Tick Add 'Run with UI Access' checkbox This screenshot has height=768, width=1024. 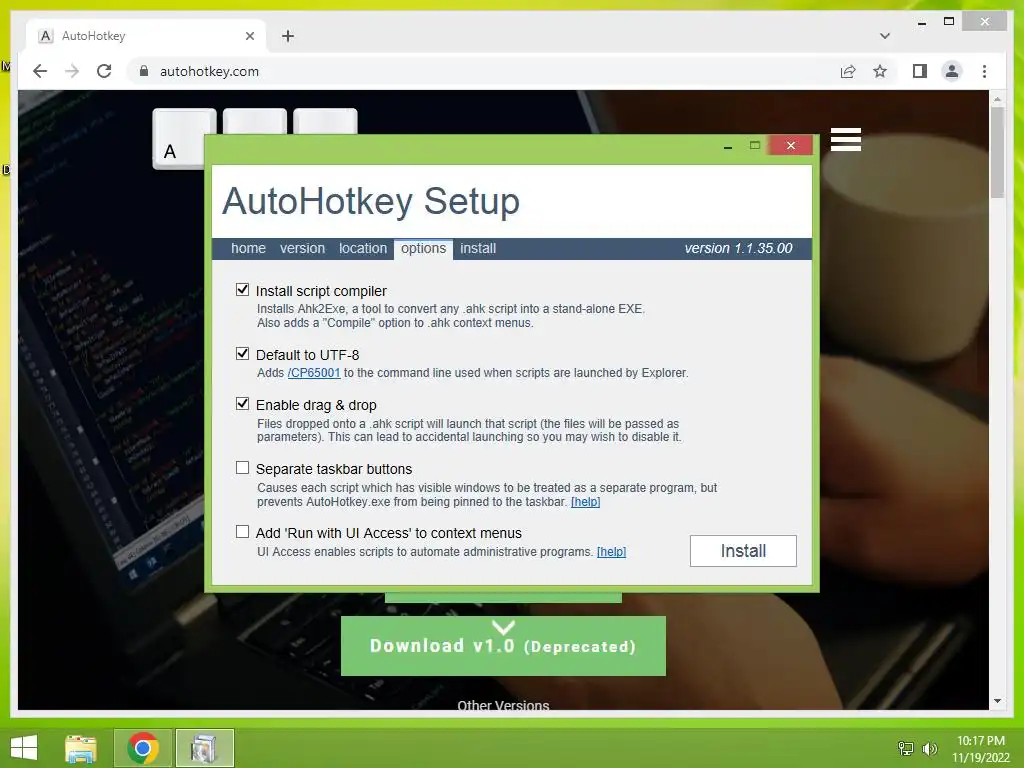pos(242,532)
